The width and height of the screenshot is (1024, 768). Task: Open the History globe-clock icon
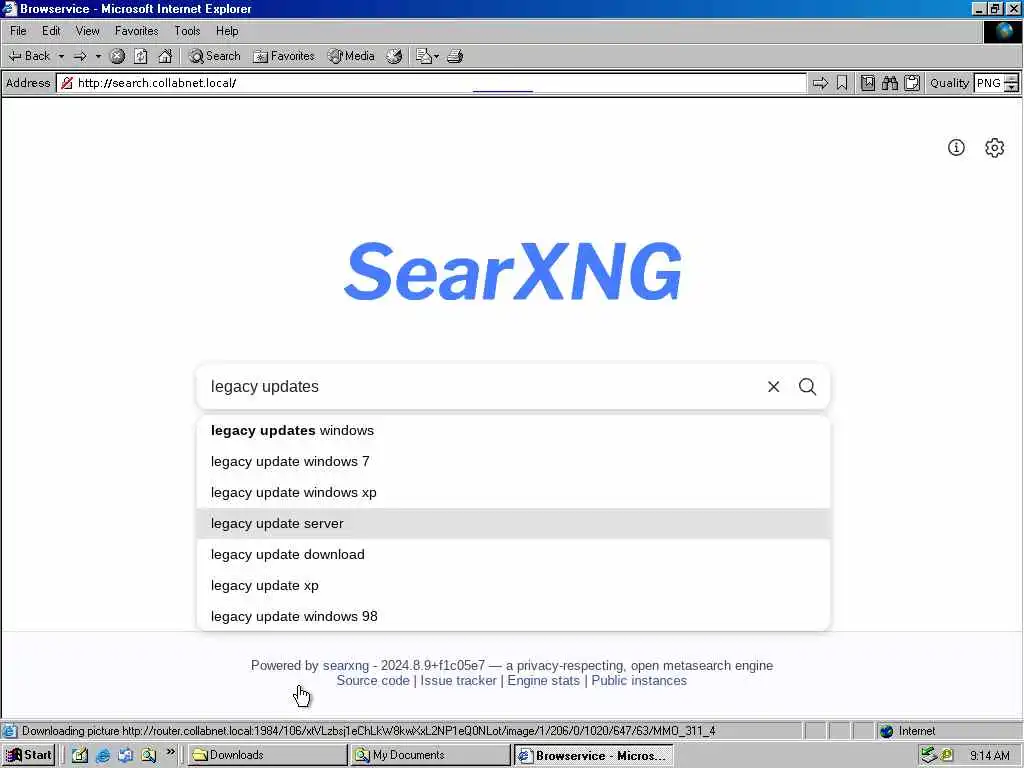394,56
